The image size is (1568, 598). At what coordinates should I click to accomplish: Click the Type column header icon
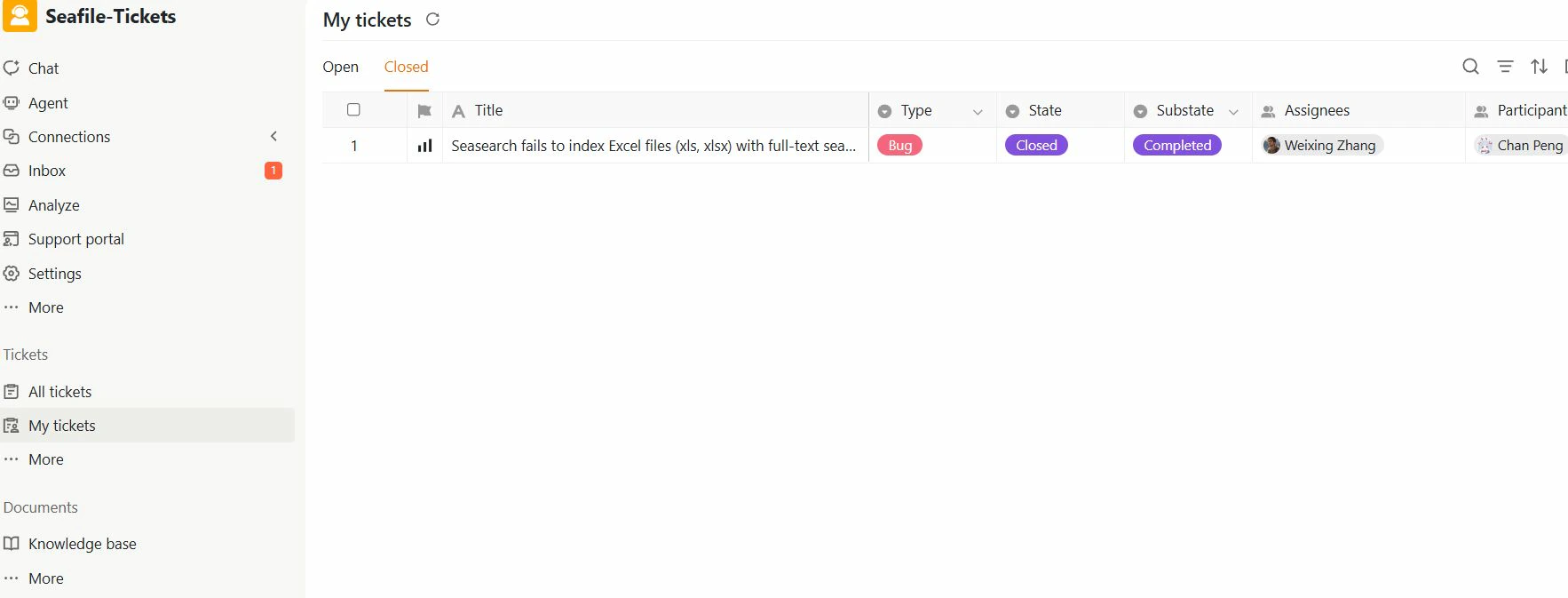[x=884, y=111]
